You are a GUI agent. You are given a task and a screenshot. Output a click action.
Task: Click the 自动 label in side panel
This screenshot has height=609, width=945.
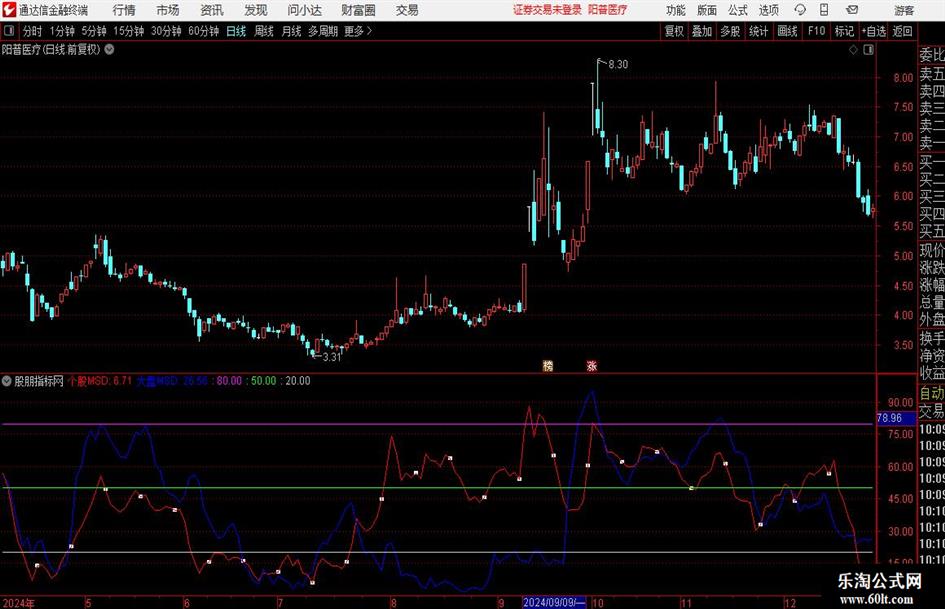tap(931, 393)
